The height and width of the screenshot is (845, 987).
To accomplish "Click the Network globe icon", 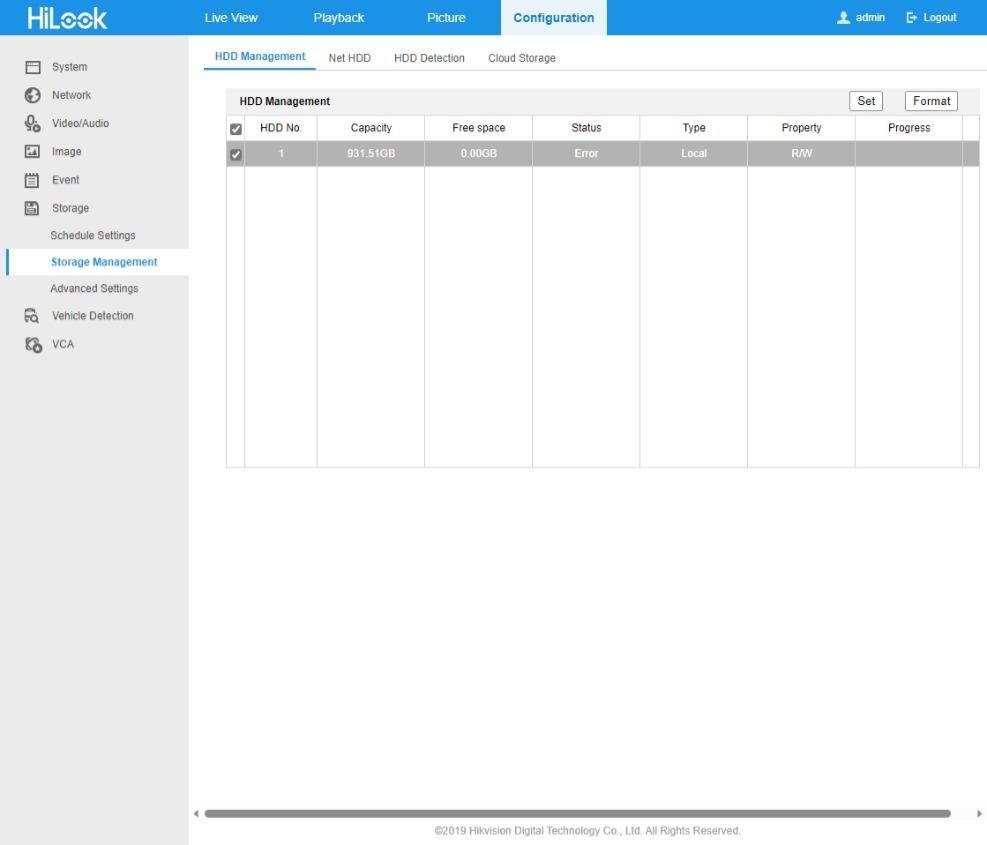I will point(32,95).
